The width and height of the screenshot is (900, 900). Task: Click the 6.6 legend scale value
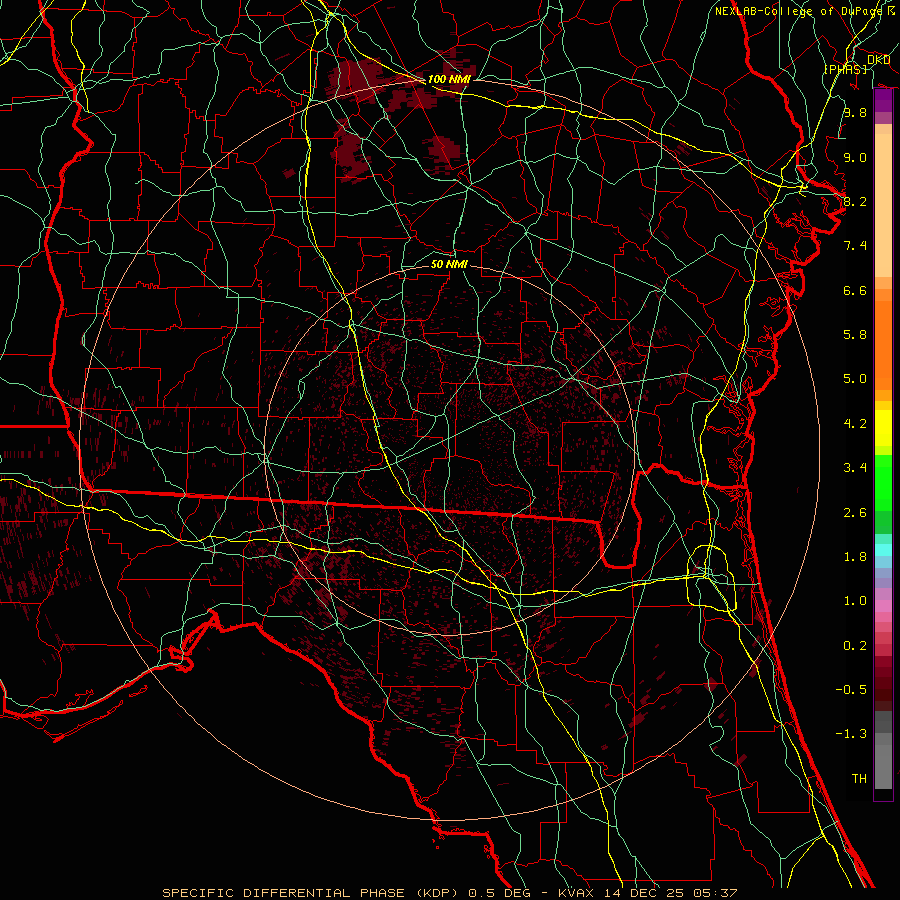(x=854, y=291)
